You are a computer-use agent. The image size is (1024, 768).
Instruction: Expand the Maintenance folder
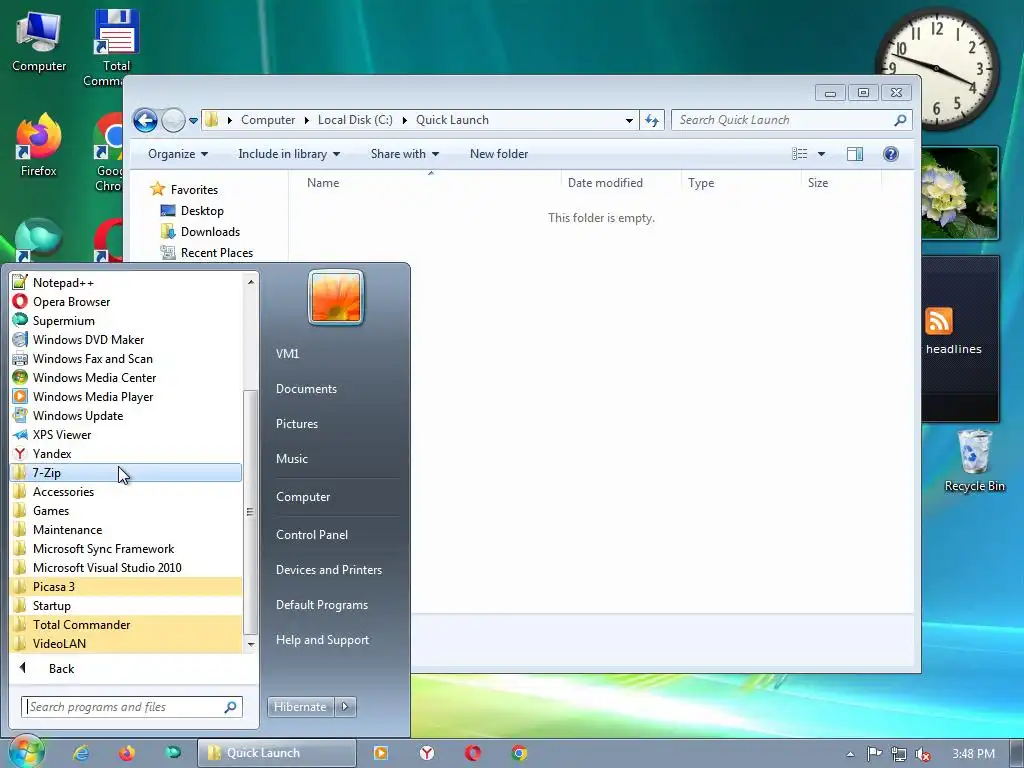[x=126, y=530]
